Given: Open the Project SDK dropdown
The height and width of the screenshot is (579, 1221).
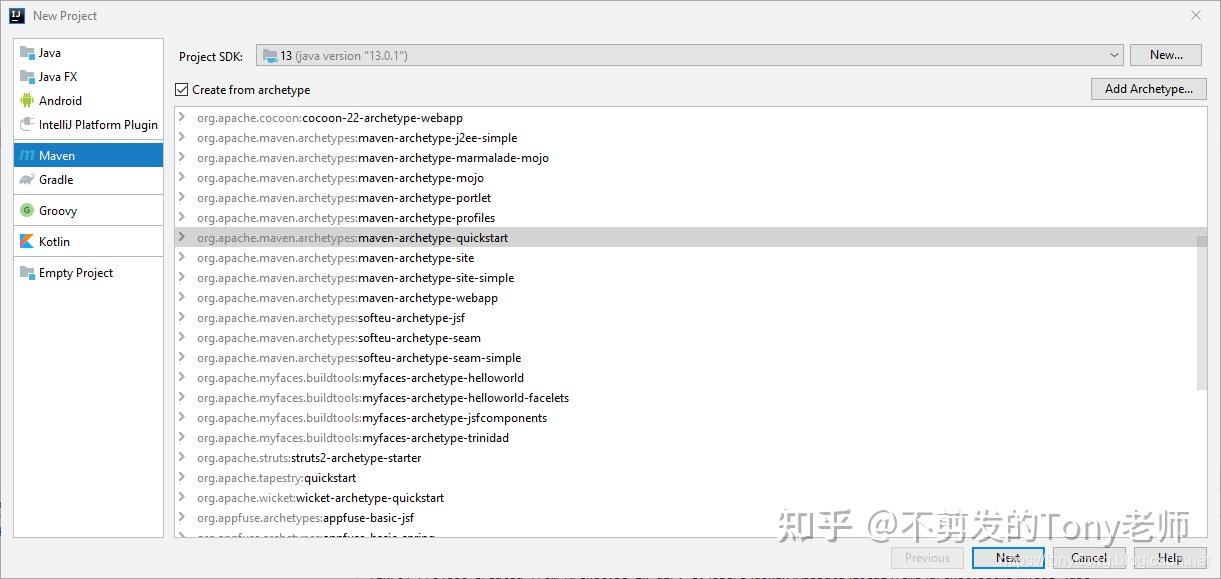Looking at the screenshot, I should tap(1114, 56).
